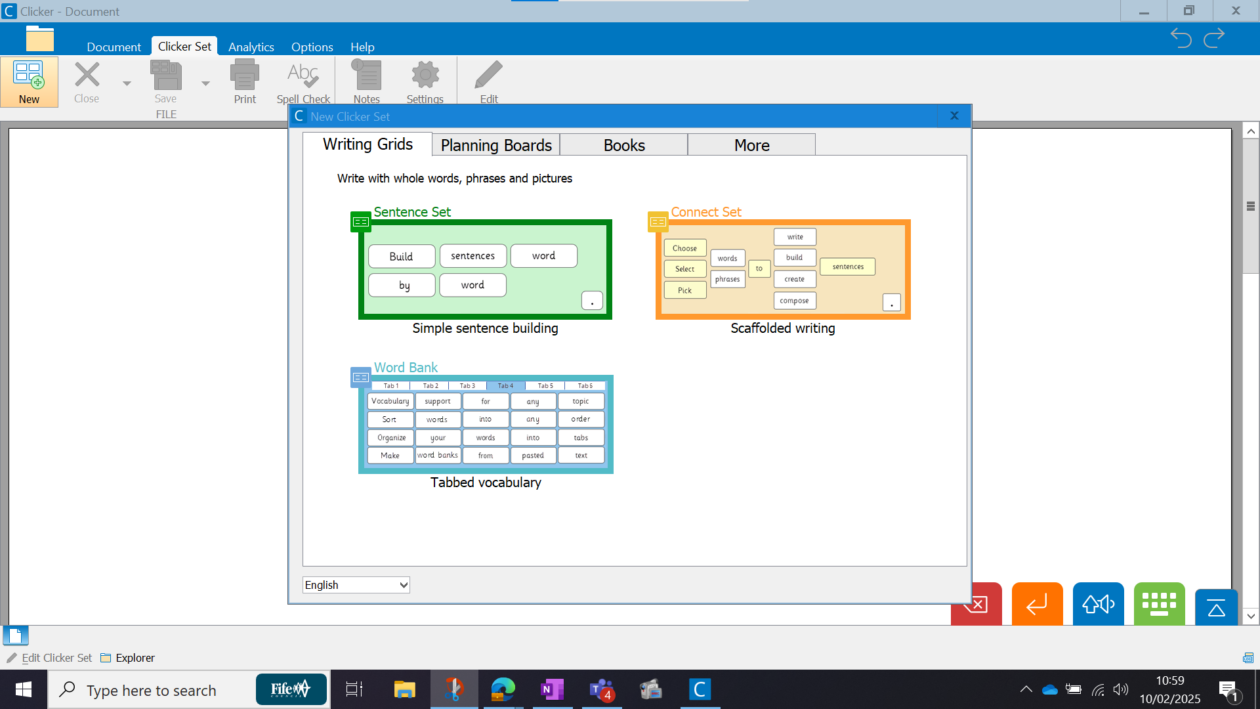Click the volume icon in system tray
The height and width of the screenshot is (709, 1260).
(x=1120, y=689)
